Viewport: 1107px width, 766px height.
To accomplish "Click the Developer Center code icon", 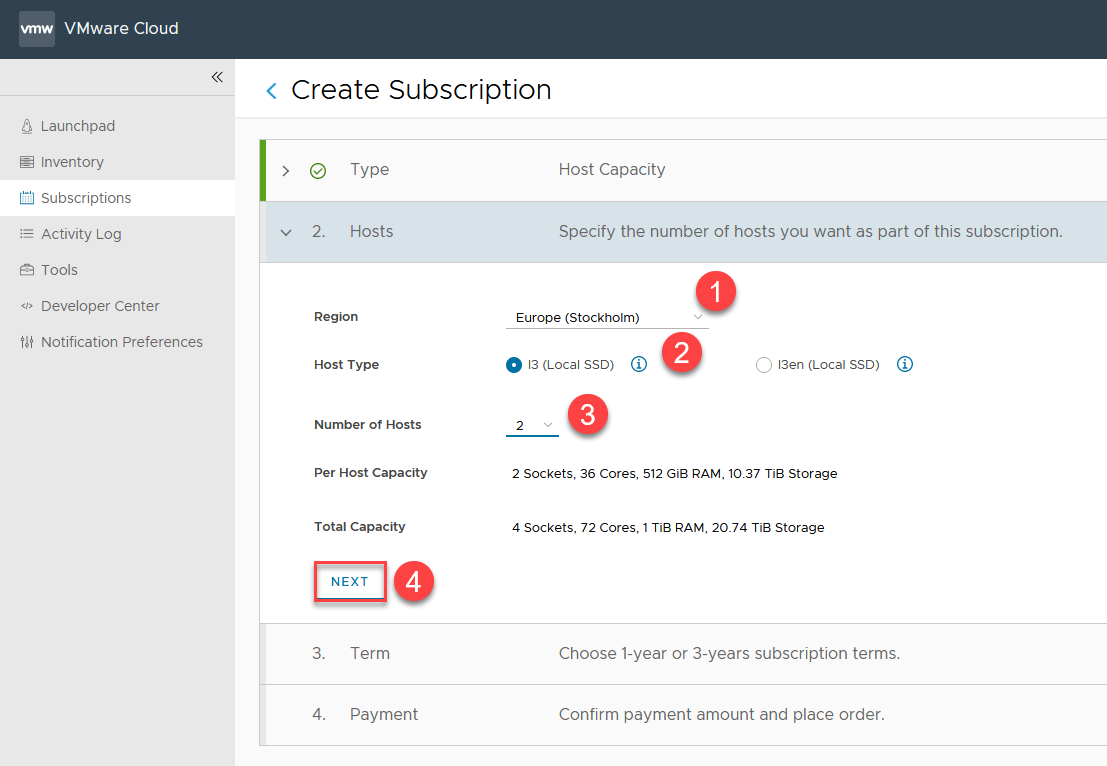I will 27,306.
